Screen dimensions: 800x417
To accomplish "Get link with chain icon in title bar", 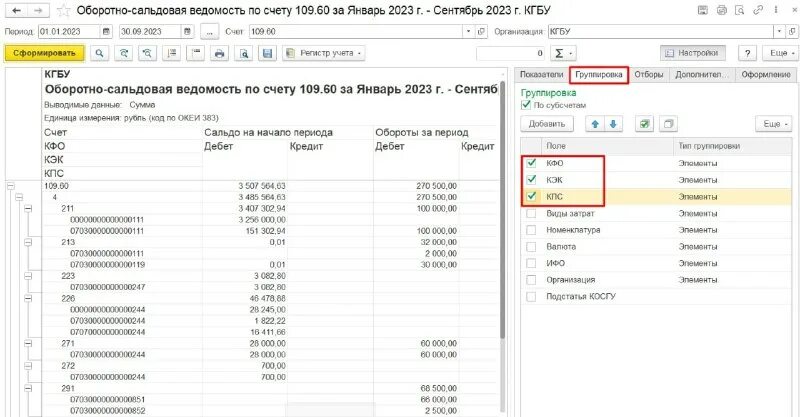I will point(758,10).
